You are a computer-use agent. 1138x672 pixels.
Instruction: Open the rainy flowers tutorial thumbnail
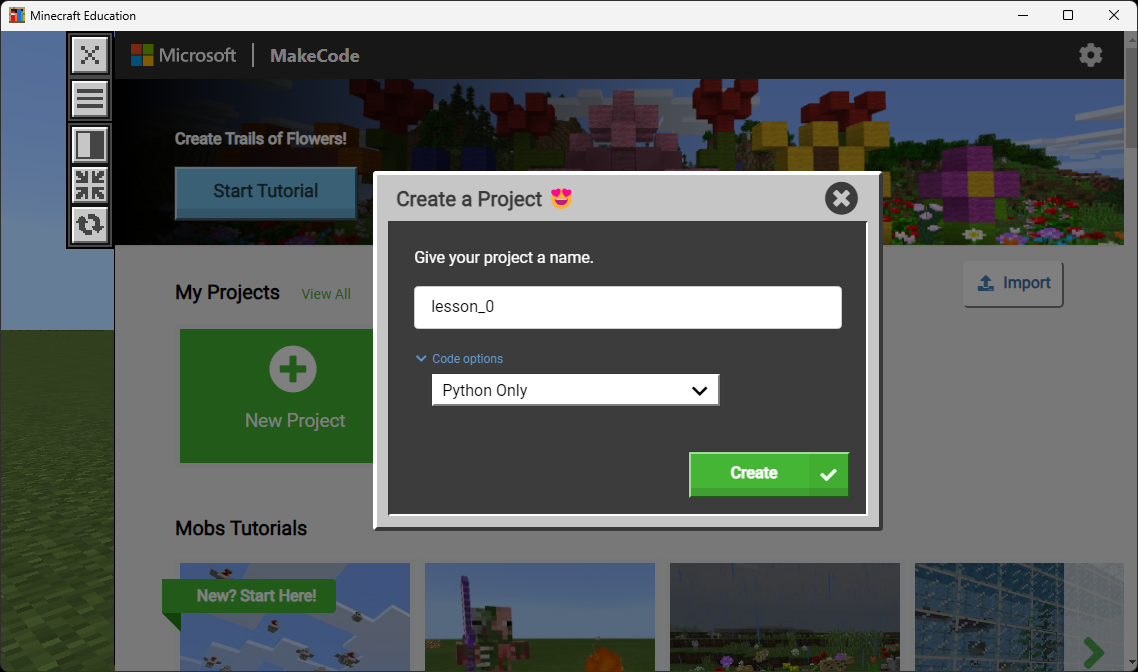(785, 617)
